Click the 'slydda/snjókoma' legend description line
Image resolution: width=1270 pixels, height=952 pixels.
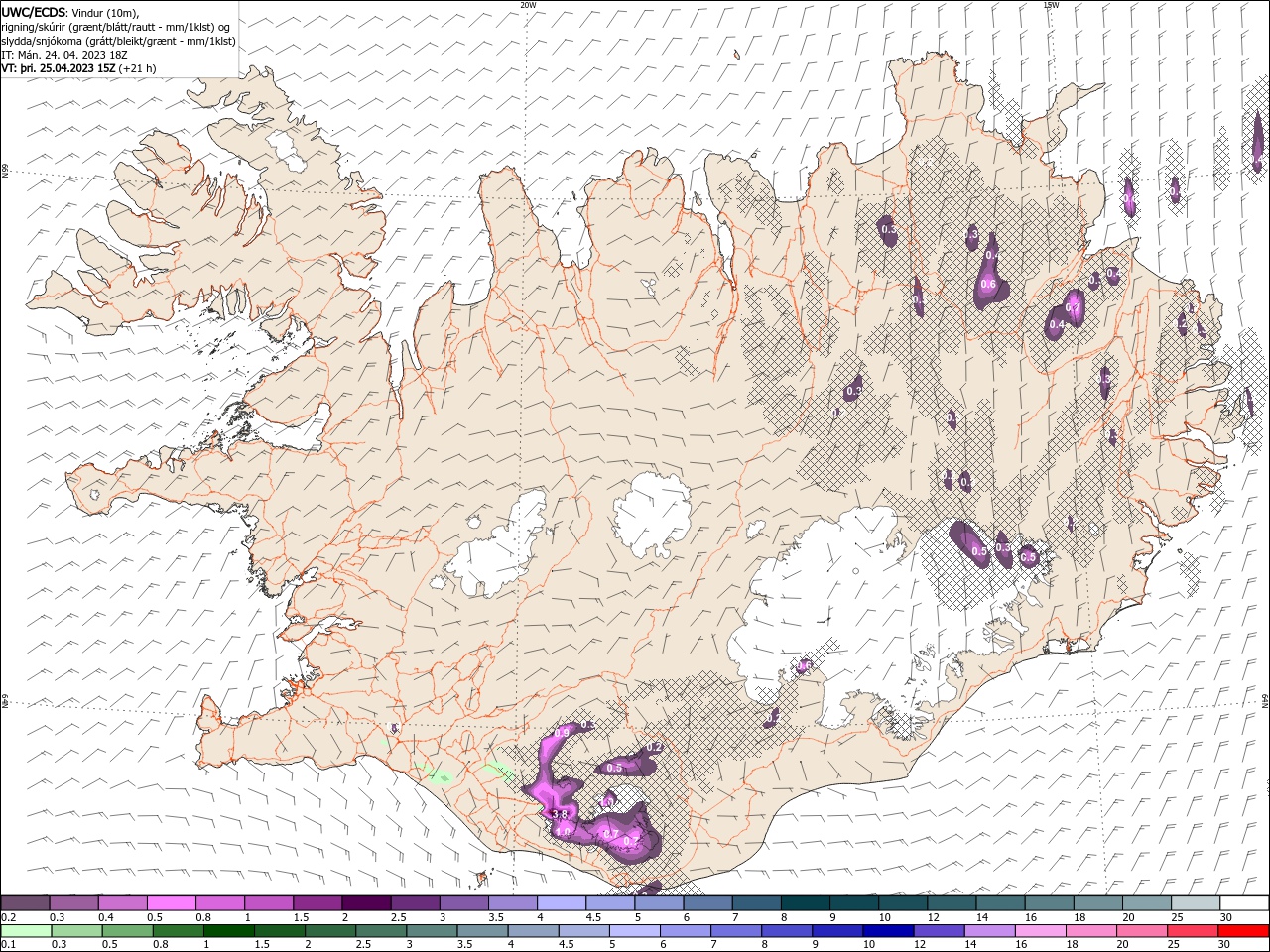pos(119,41)
